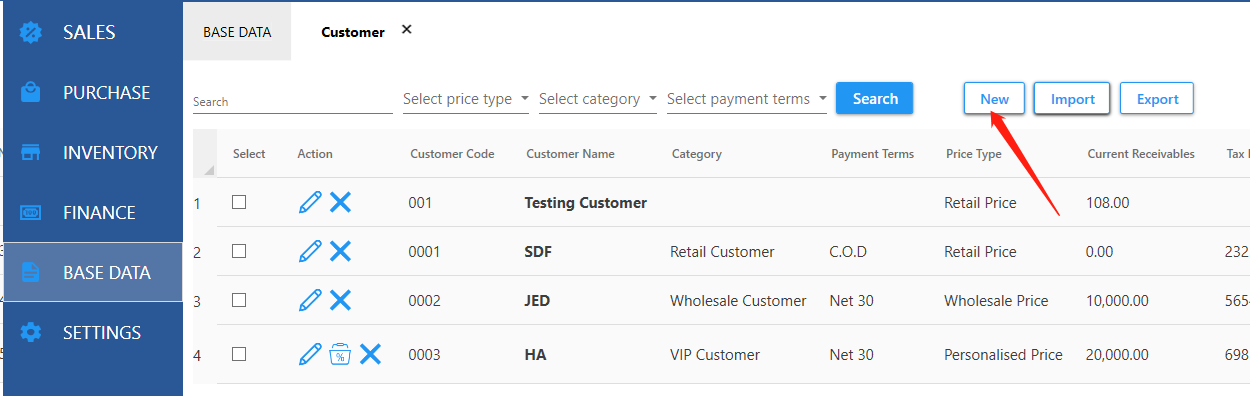Screen dimensions: 1250x396
Task: Close the Customer tab
Action: click(x=407, y=30)
